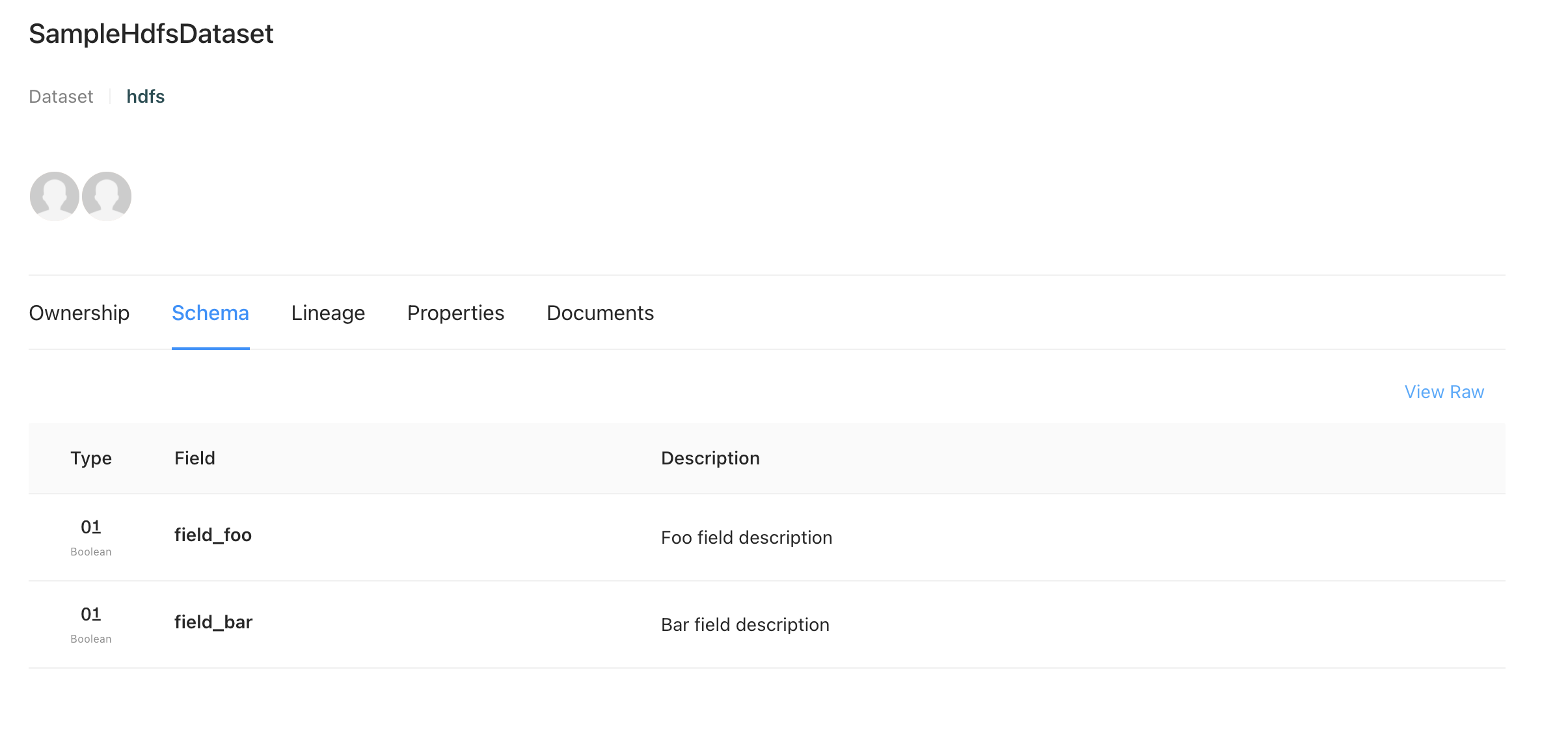The width and height of the screenshot is (1568, 735).
Task: Click the Foo field description text
Action: [x=747, y=537]
